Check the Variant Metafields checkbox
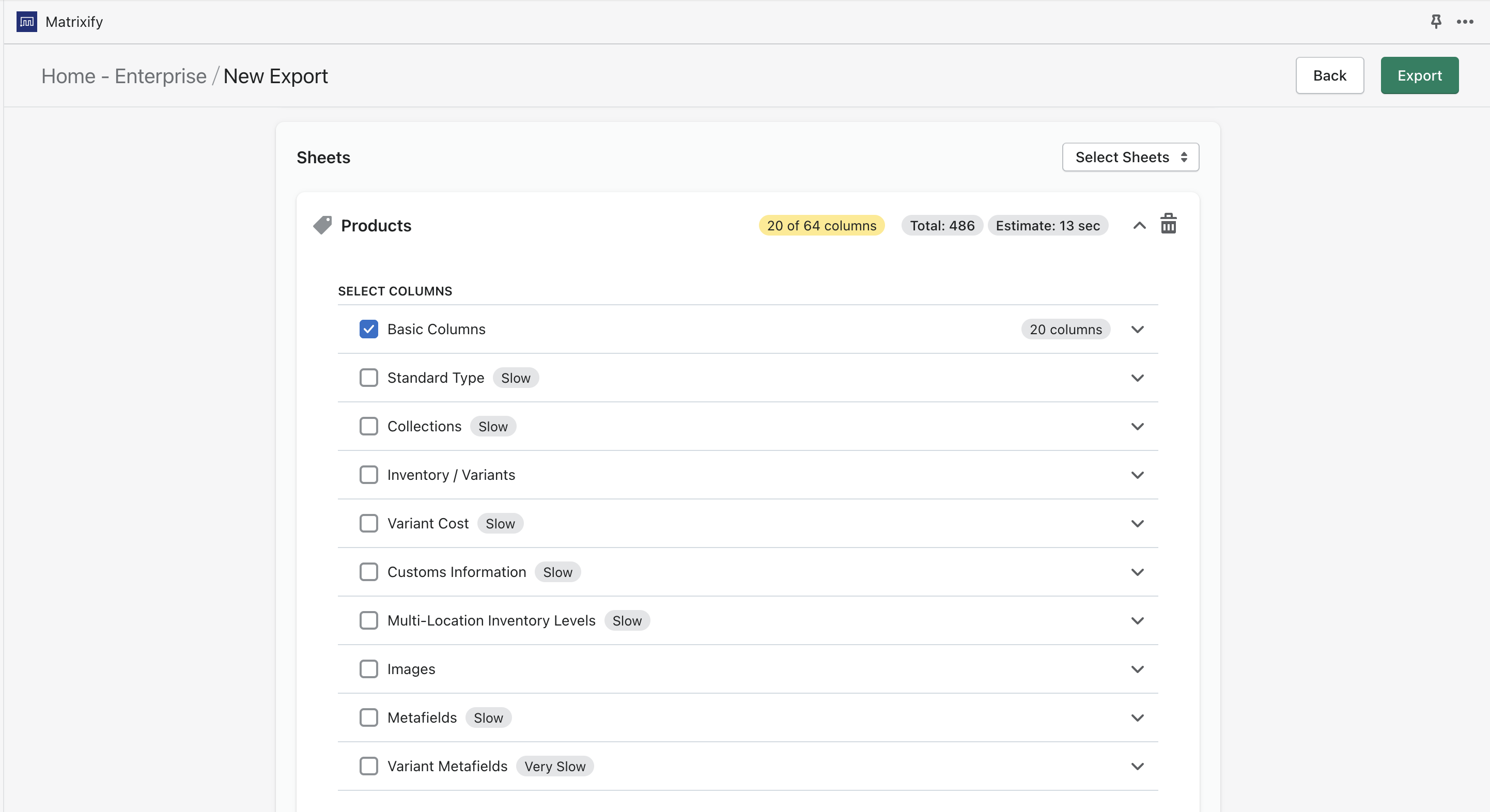This screenshot has height=812, width=1490. coord(368,767)
